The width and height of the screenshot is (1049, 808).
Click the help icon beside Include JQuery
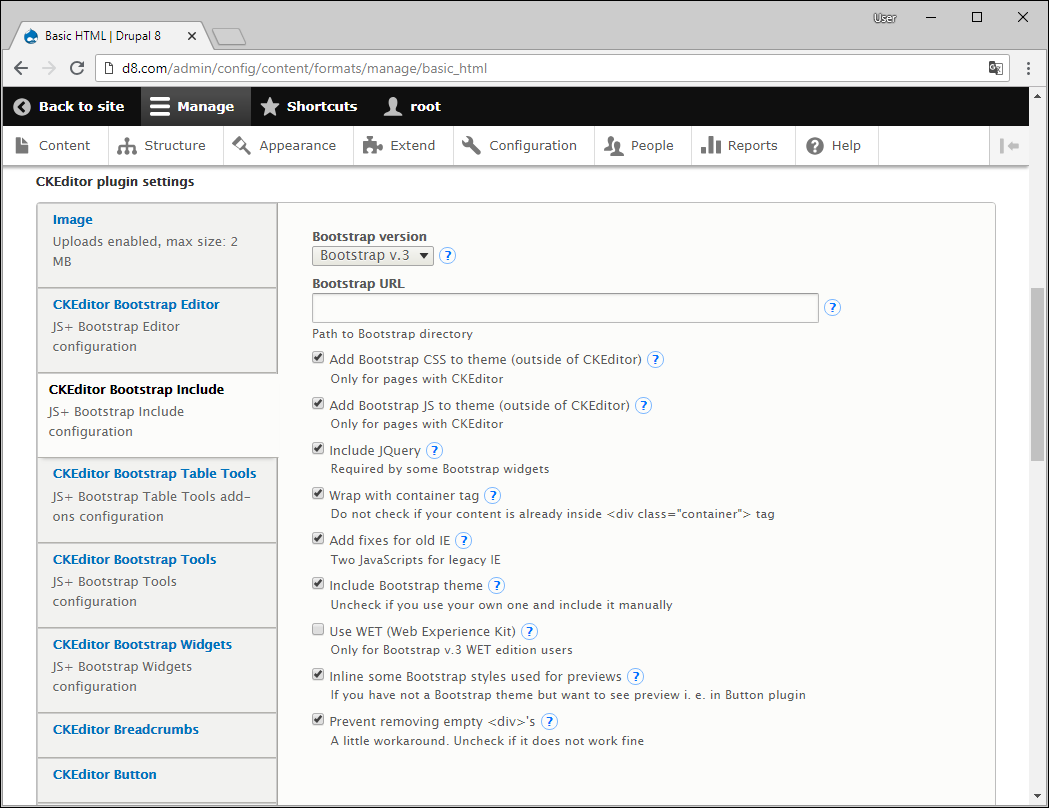coord(435,451)
